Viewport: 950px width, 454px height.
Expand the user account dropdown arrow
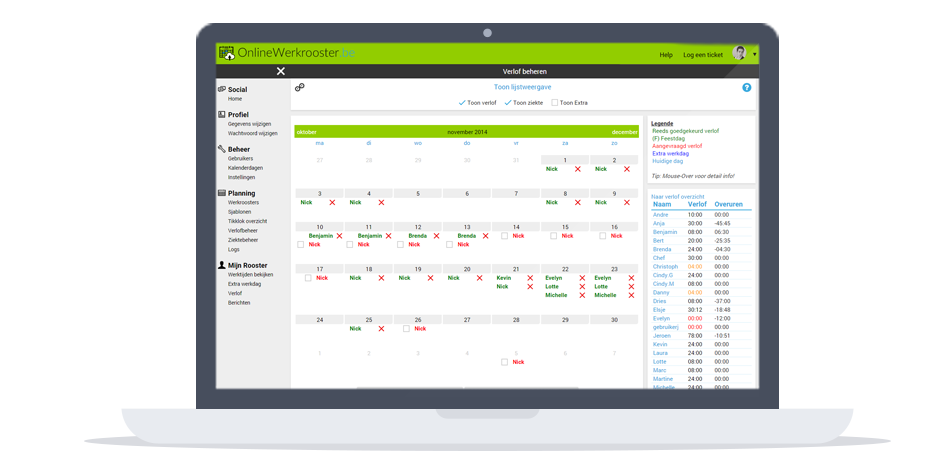(754, 54)
